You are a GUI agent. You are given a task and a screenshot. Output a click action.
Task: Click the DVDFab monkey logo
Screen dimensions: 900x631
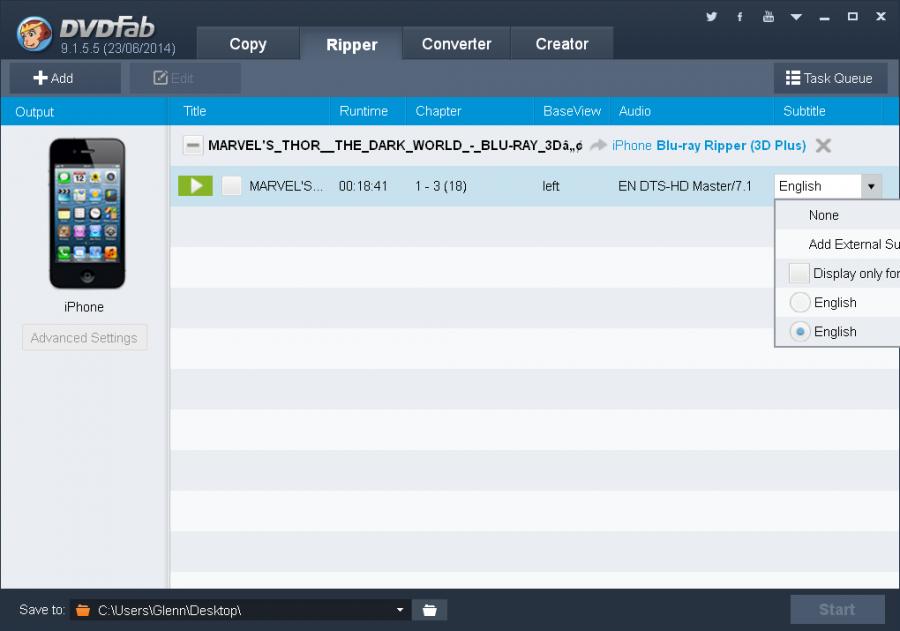pyautogui.click(x=34, y=33)
